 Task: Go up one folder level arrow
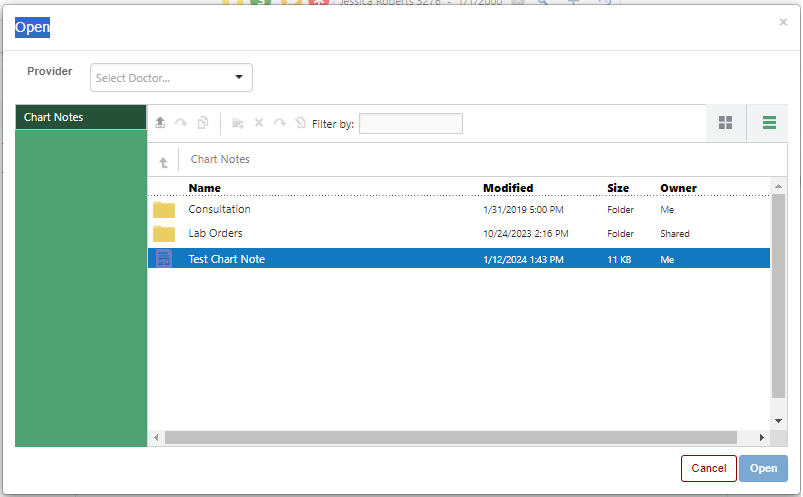coord(163,162)
